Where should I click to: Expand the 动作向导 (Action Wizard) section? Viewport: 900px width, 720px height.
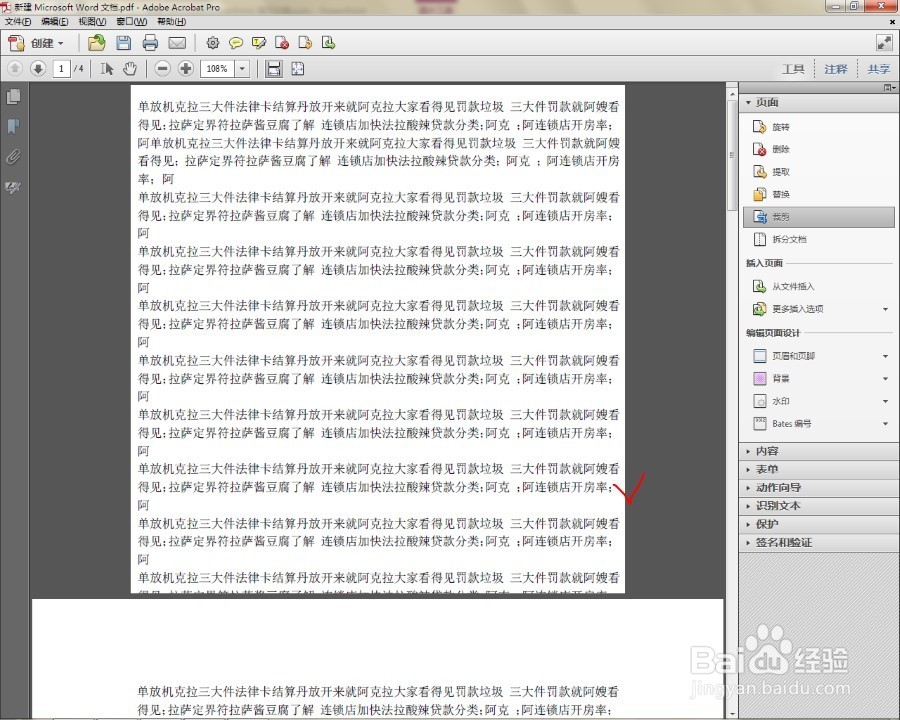tap(818, 487)
